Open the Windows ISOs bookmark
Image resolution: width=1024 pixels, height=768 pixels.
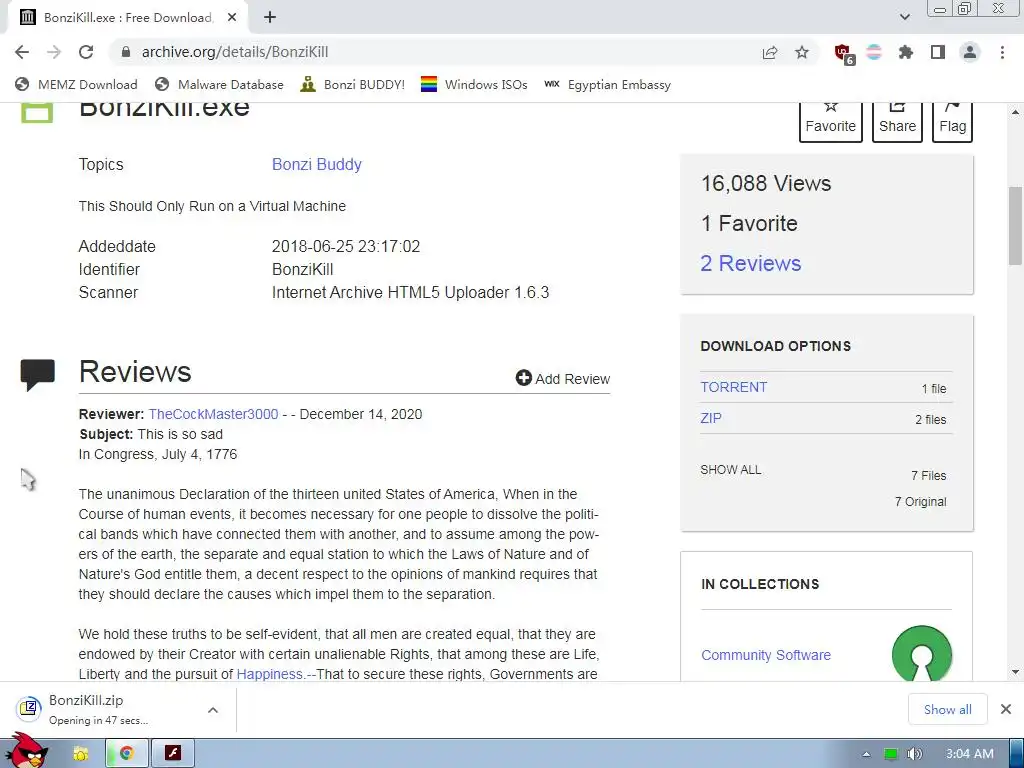pos(474,84)
